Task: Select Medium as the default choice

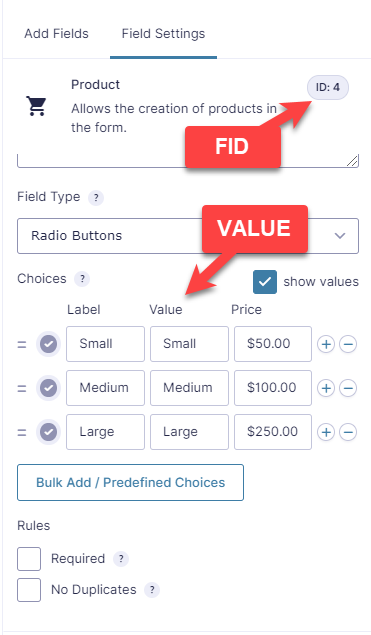Action: [49, 388]
